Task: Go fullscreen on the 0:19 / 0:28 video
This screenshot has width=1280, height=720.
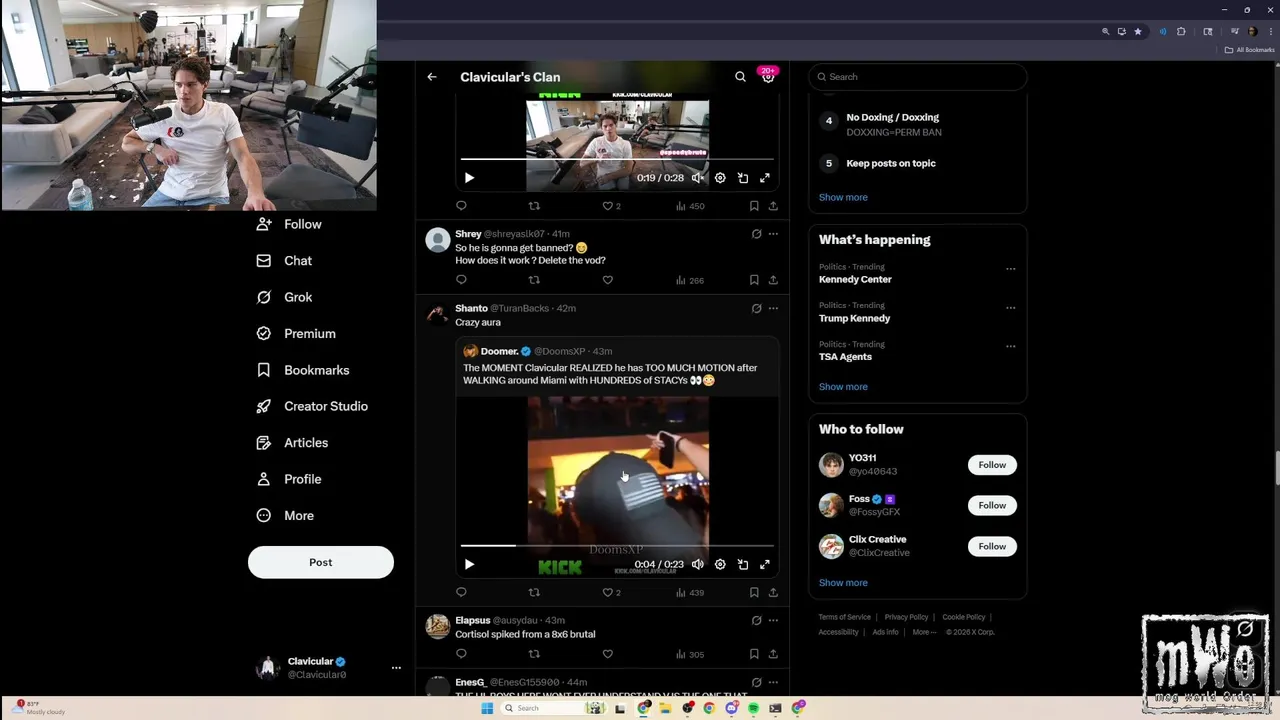Action: coord(765,178)
